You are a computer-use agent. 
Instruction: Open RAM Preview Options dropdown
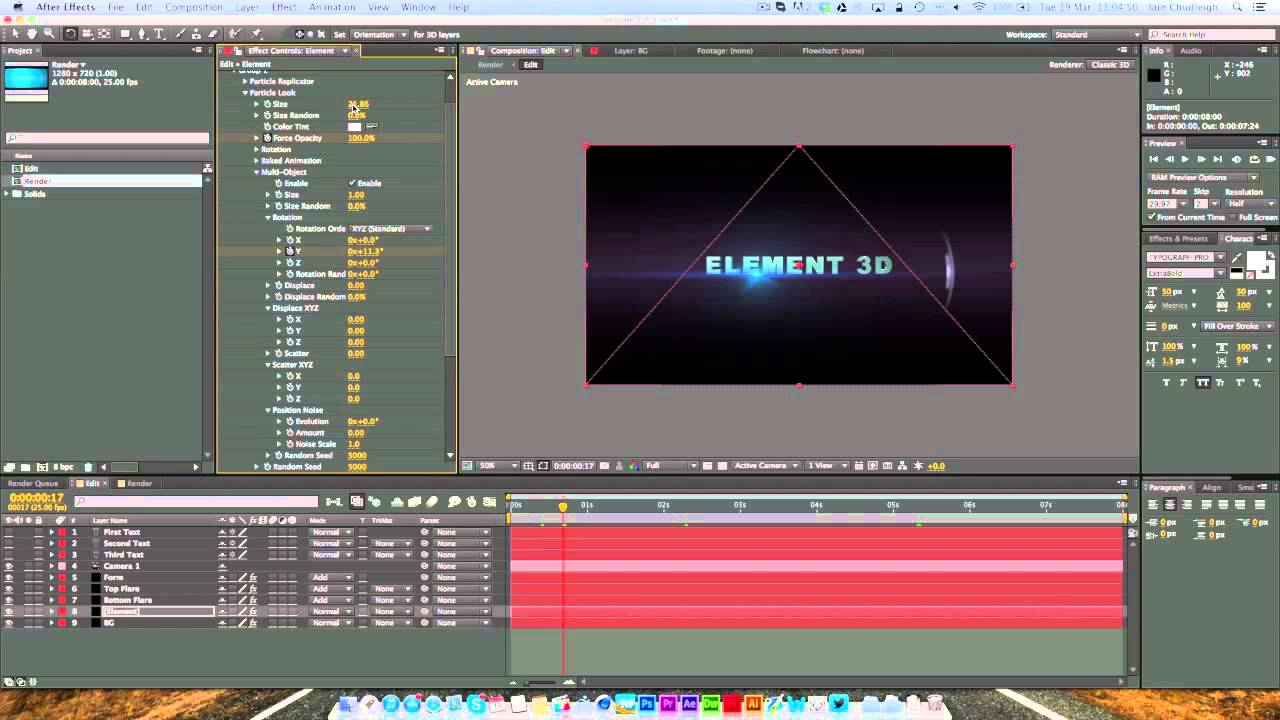1203,177
